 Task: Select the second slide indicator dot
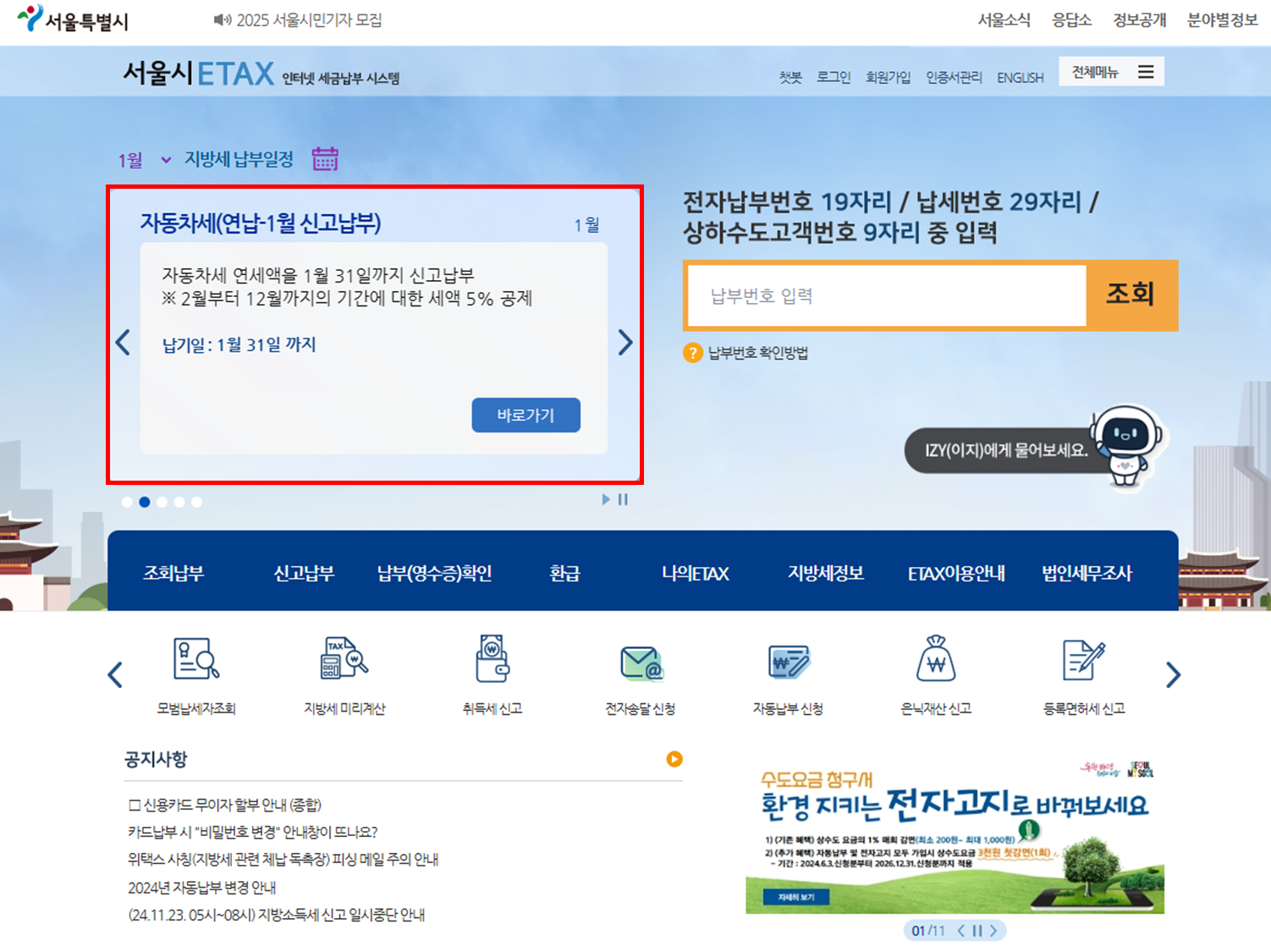145,502
